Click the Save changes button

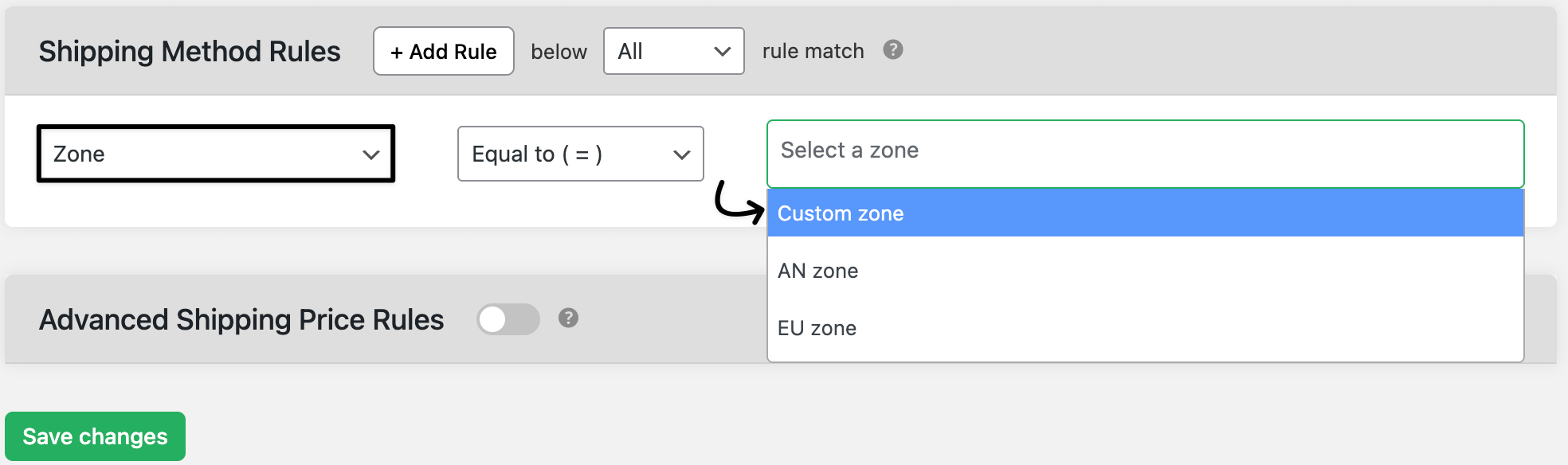pos(95,436)
